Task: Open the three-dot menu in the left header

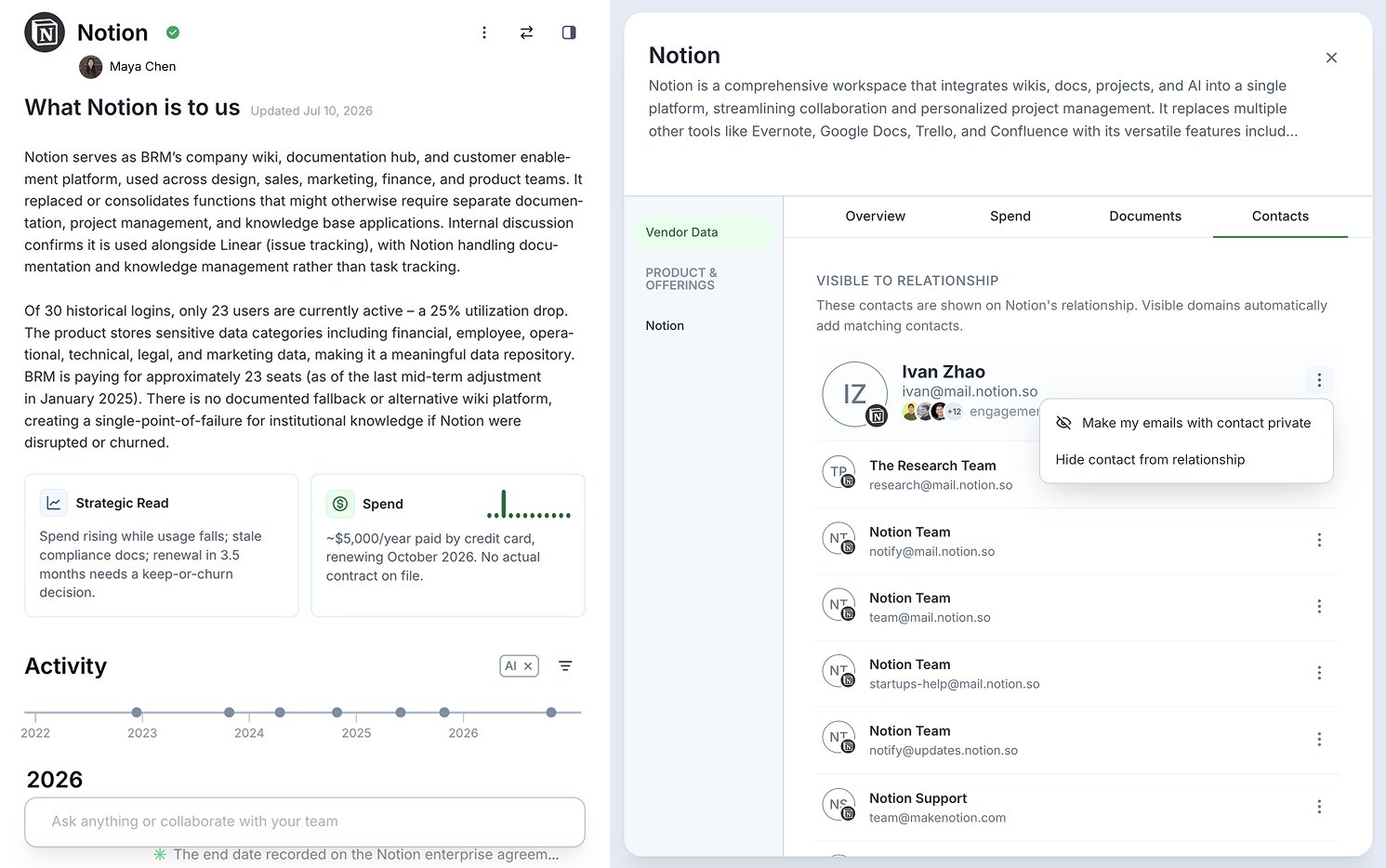Action: coord(484,33)
